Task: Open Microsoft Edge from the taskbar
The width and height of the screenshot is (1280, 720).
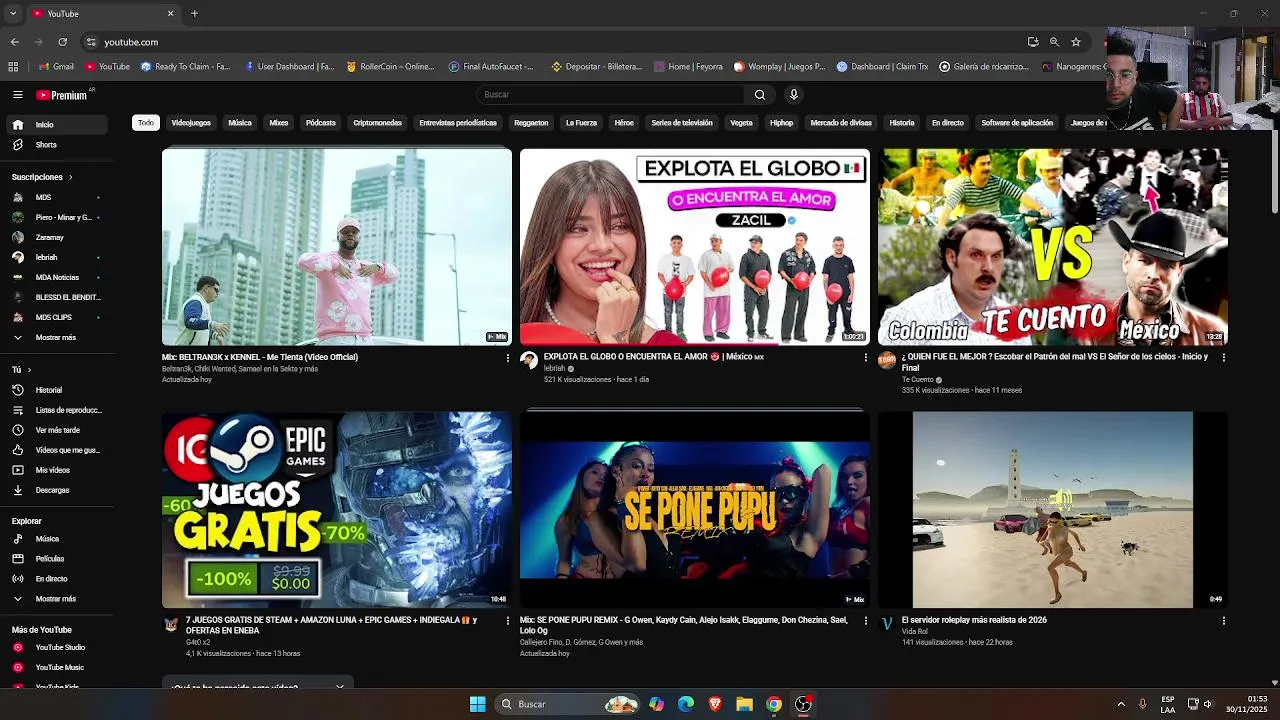Action: click(686, 704)
